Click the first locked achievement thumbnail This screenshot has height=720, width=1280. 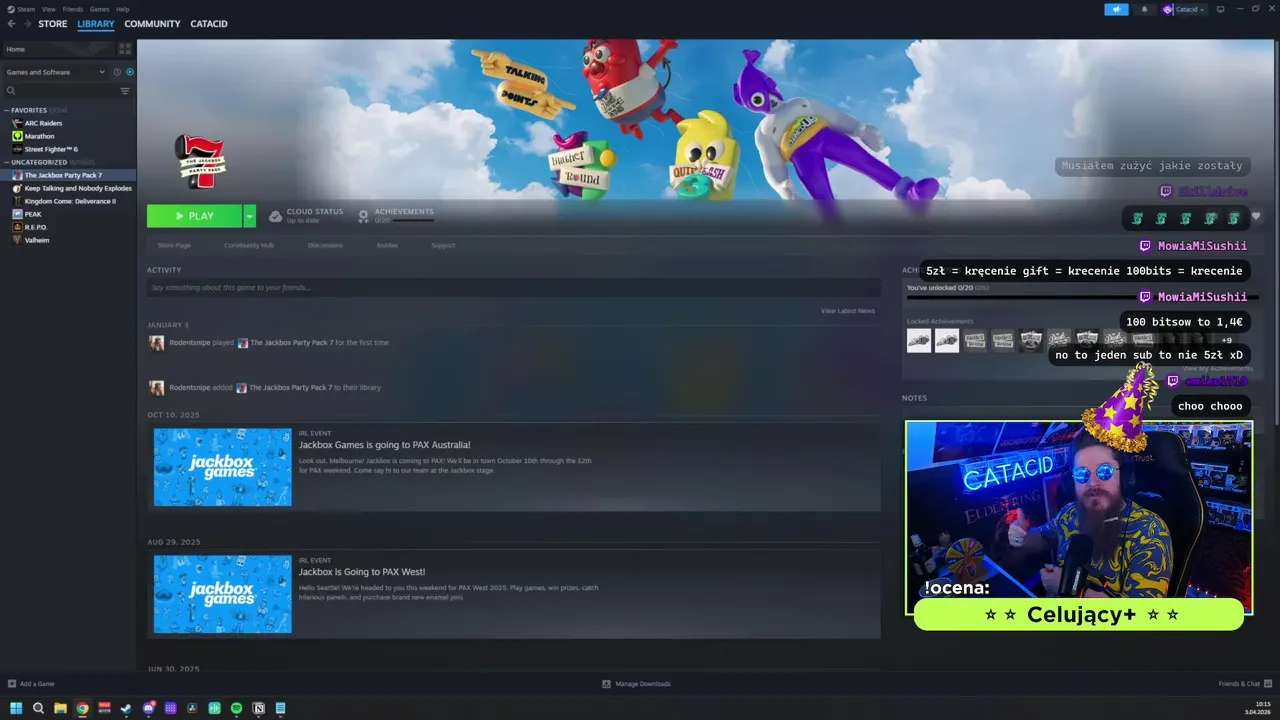[x=919, y=340]
